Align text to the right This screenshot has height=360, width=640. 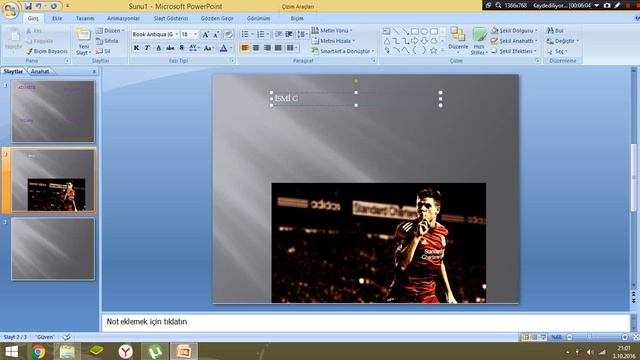point(267,48)
